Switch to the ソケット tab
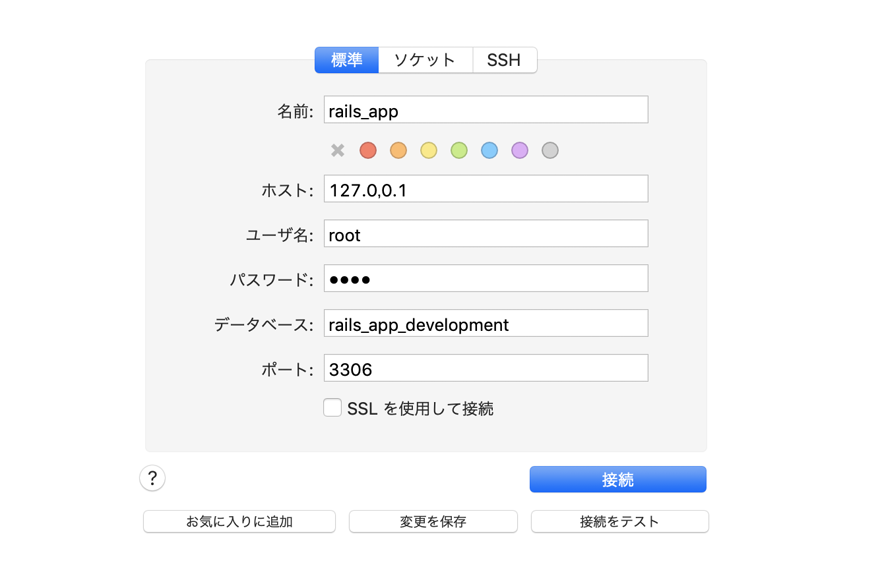 (425, 60)
